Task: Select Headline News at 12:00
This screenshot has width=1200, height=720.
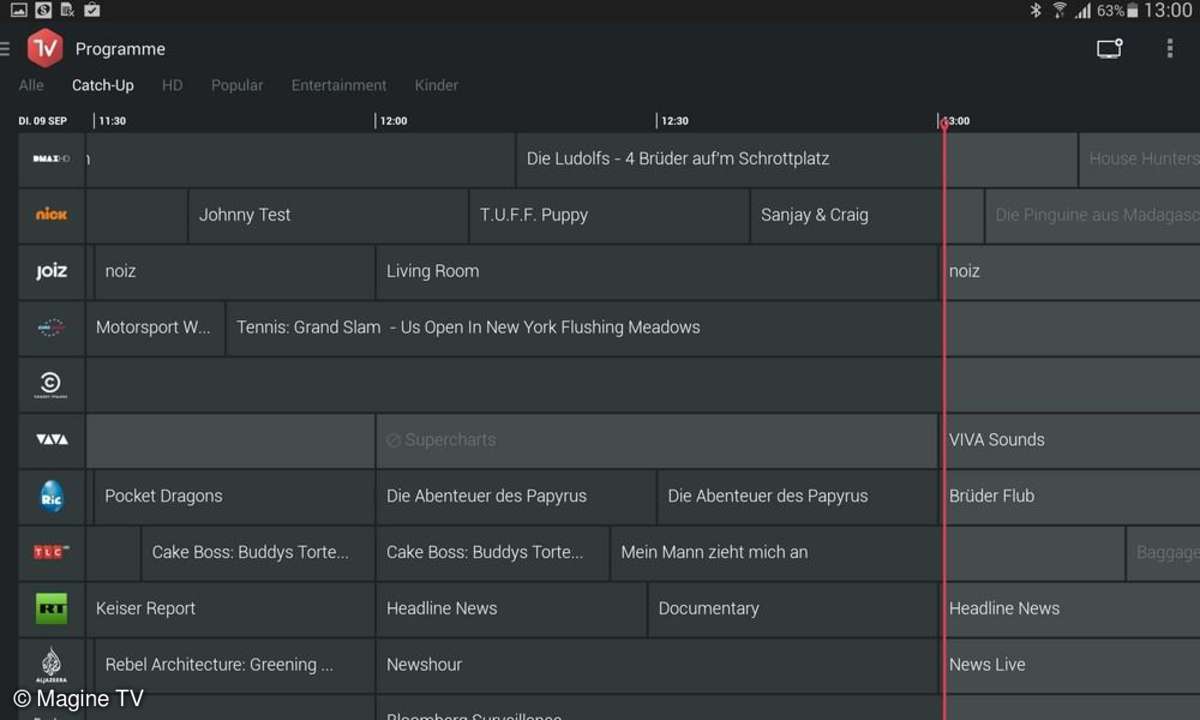Action: point(511,608)
